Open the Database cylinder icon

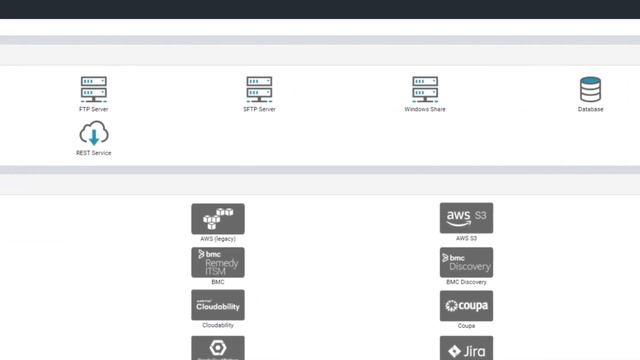coord(590,89)
